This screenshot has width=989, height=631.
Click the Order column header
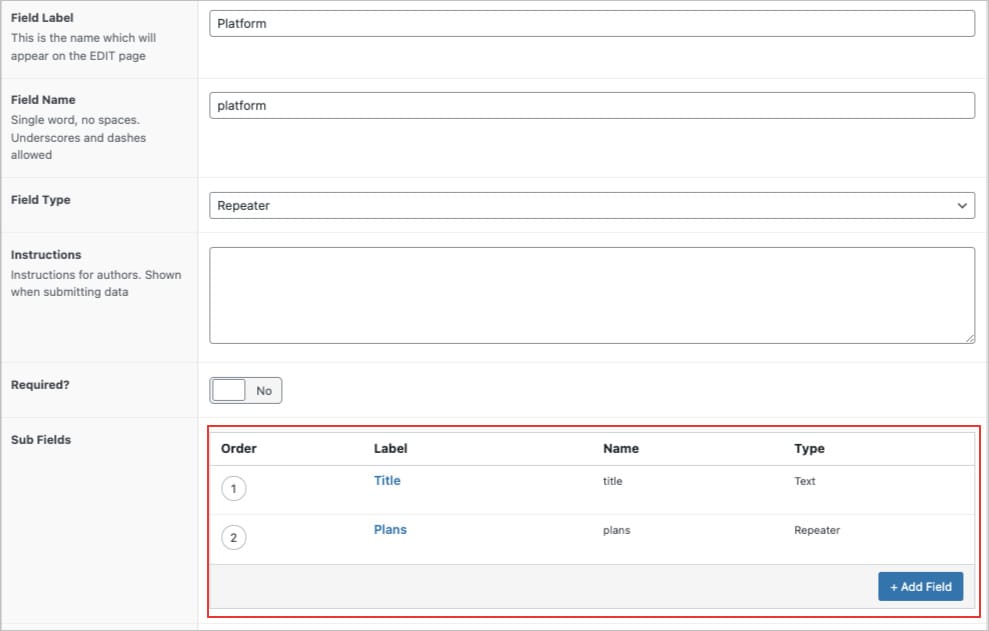(238, 449)
